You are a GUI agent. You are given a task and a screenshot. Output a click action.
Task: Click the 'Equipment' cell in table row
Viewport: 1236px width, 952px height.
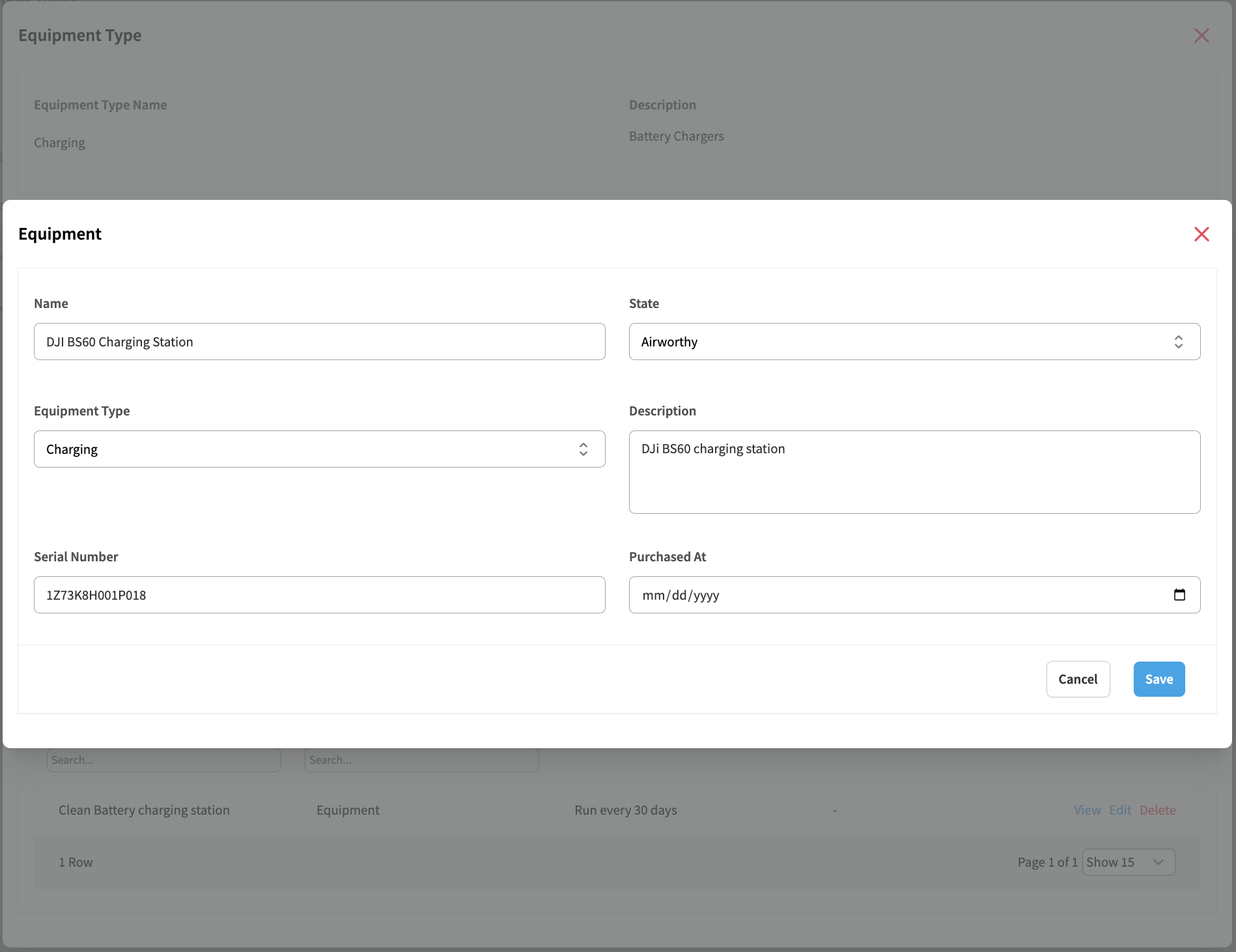click(x=348, y=810)
